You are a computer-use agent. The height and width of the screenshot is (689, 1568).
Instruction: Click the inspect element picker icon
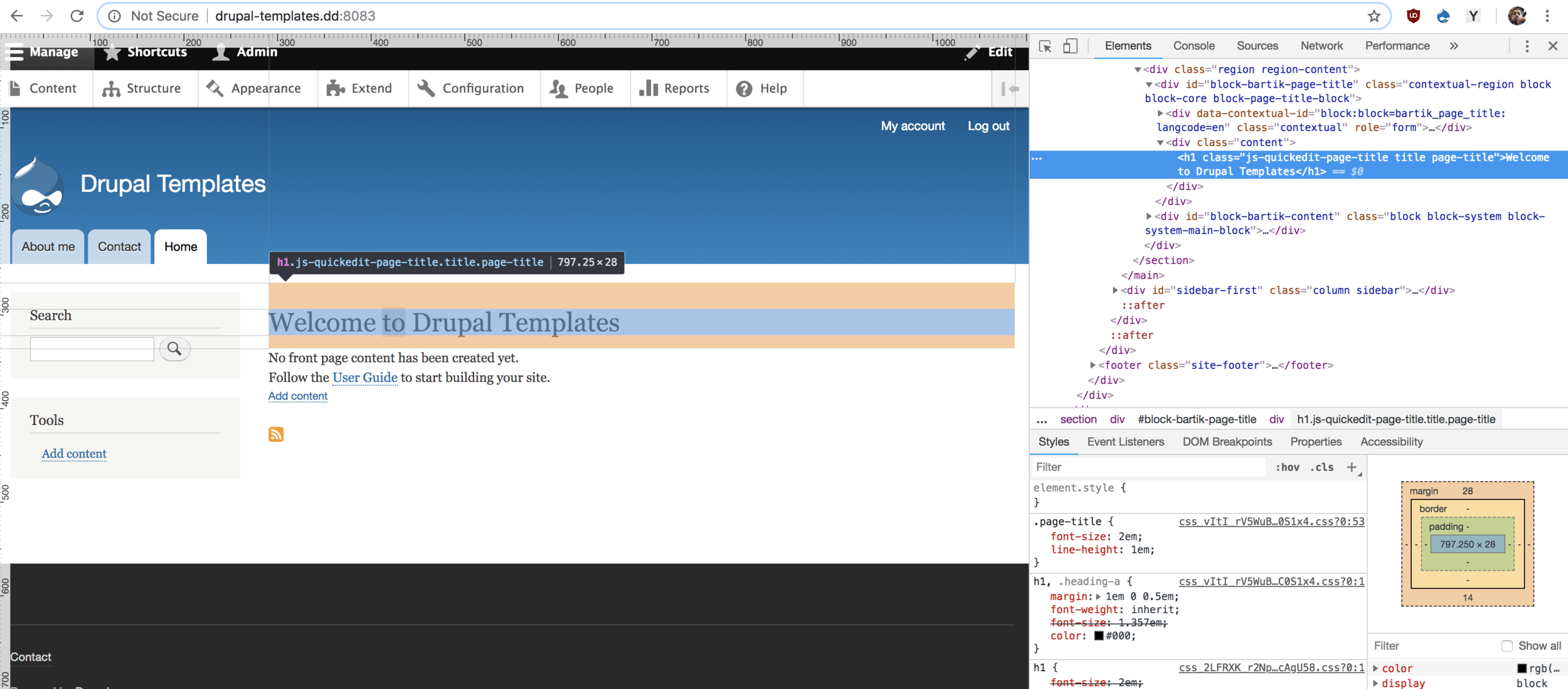[1045, 46]
